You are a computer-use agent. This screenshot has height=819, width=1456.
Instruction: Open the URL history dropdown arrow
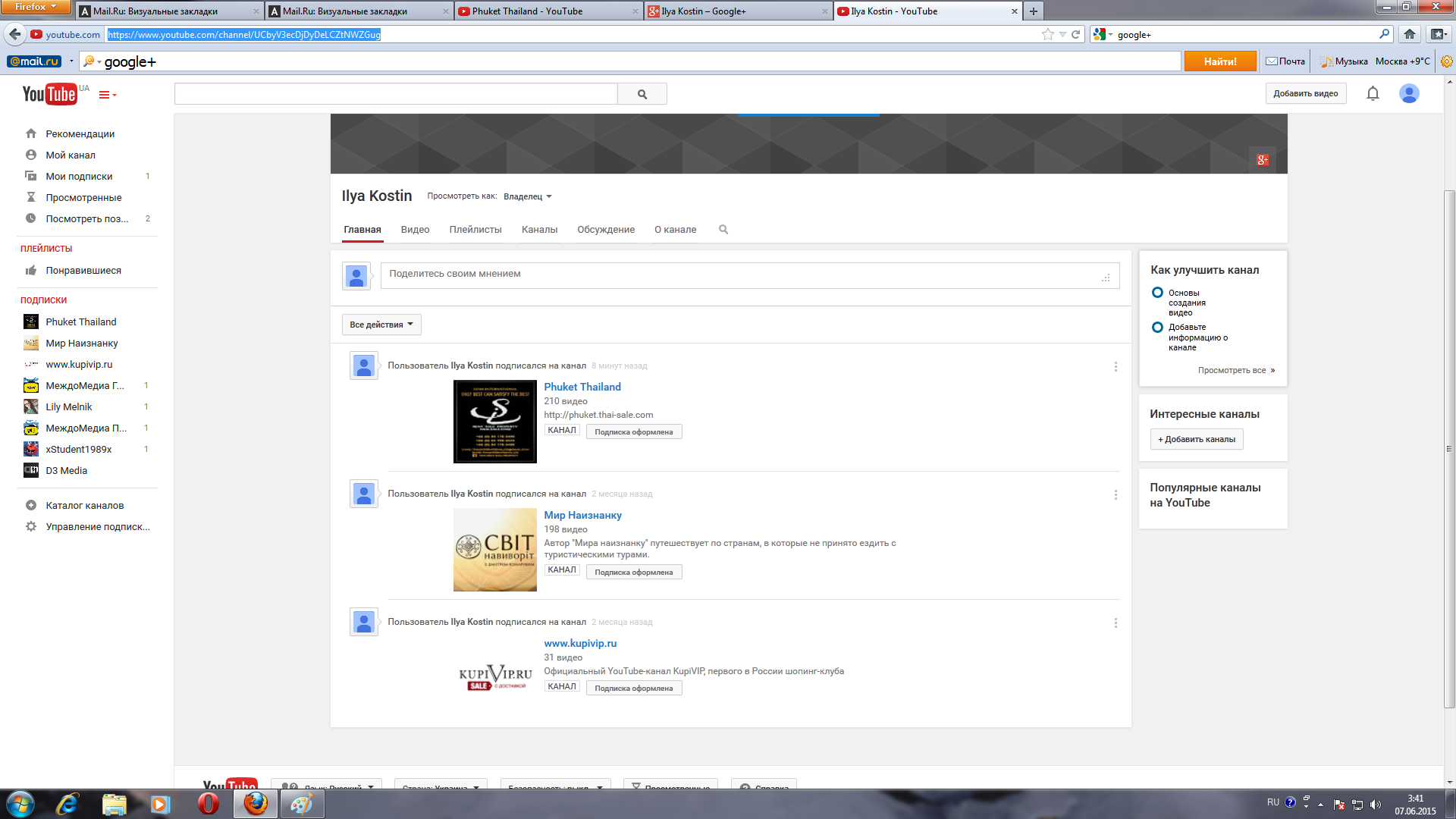tap(1062, 34)
